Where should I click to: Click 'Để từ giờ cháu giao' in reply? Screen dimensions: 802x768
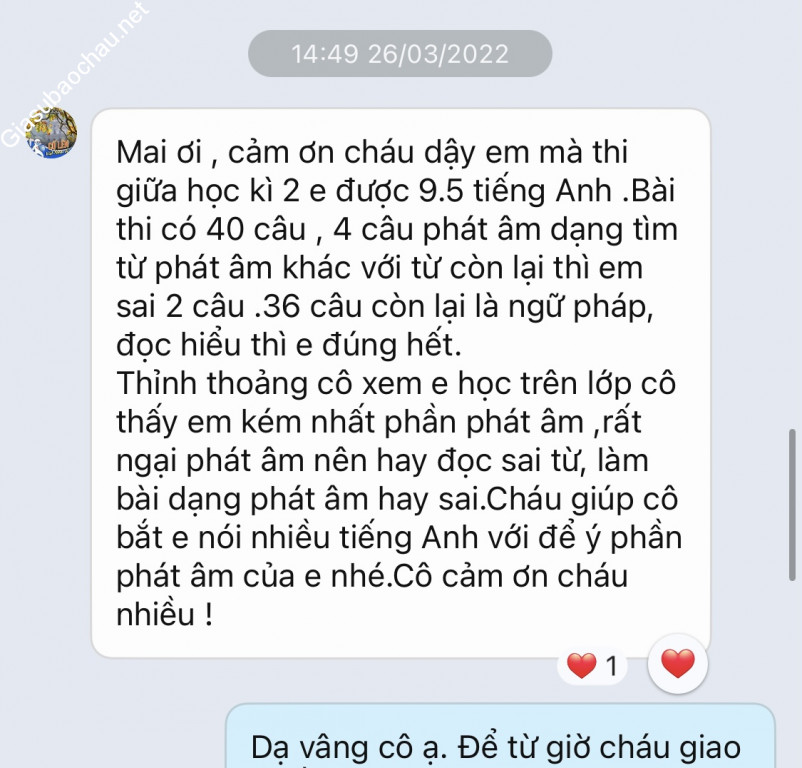[599, 748]
